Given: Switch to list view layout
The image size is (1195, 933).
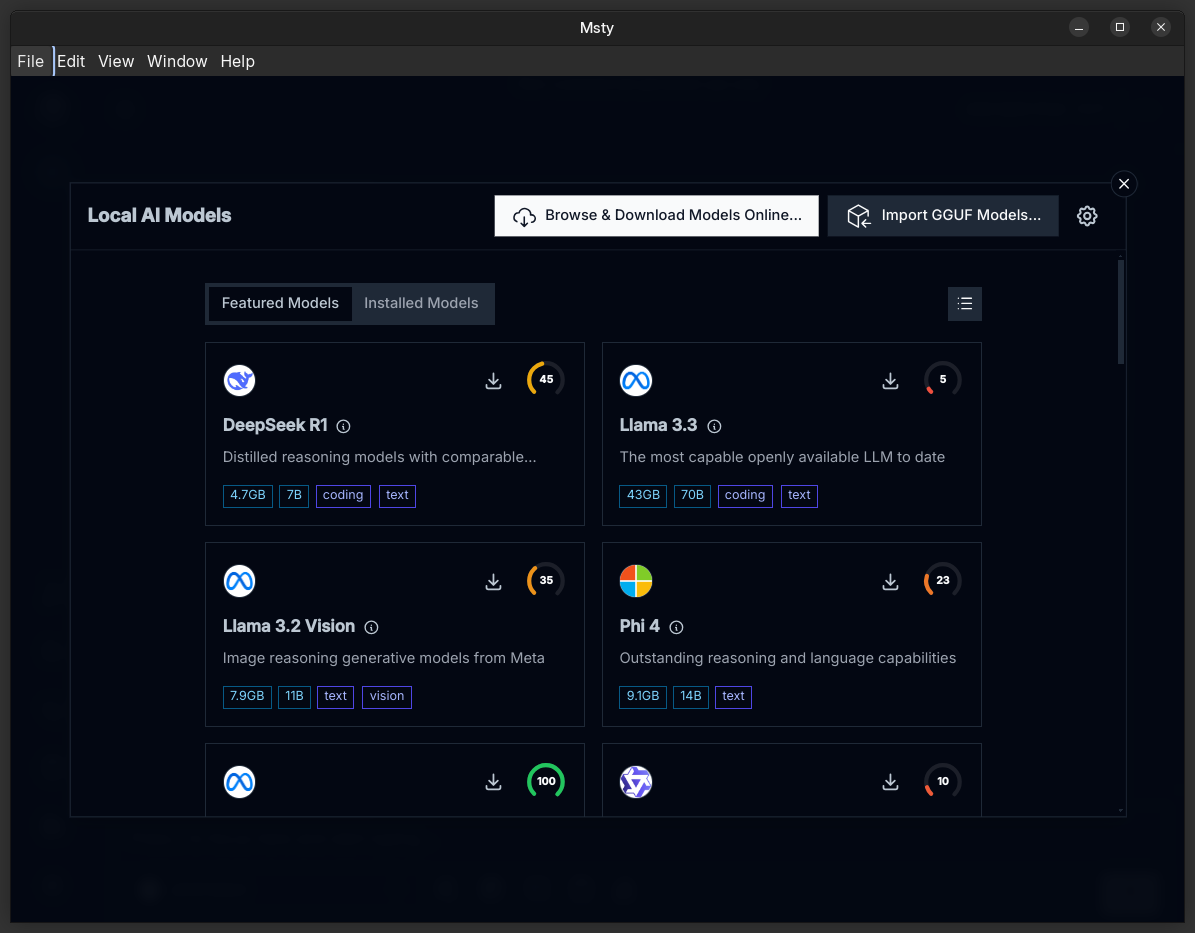Looking at the screenshot, I should (x=964, y=304).
